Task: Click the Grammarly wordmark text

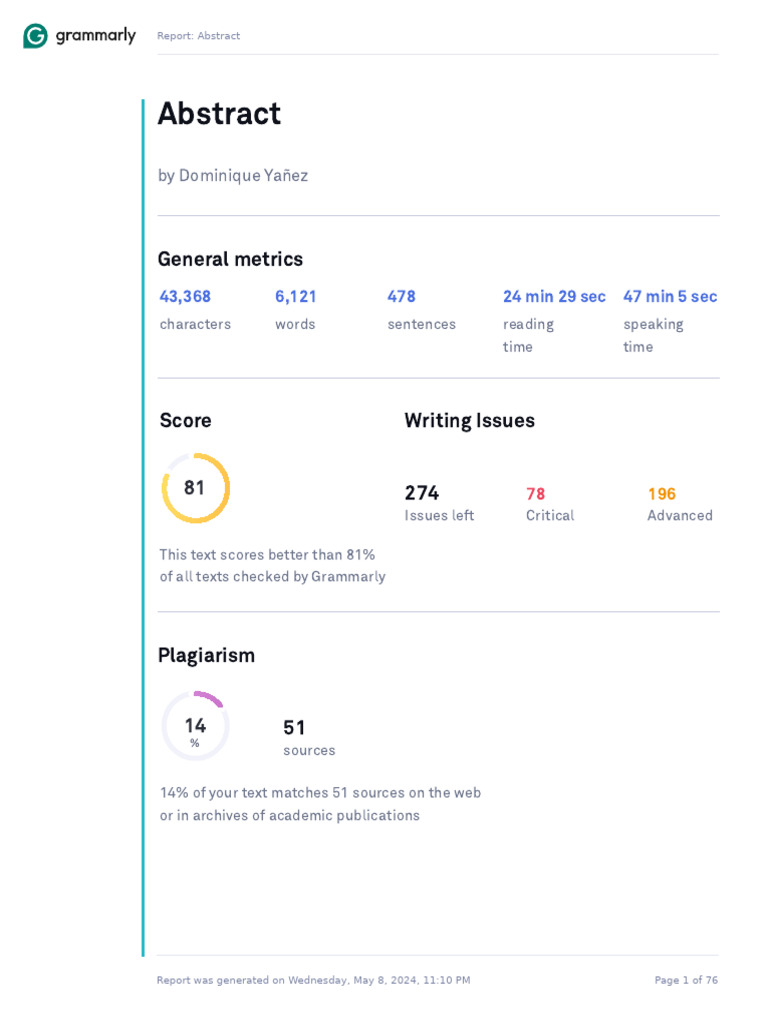Action: (95, 36)
